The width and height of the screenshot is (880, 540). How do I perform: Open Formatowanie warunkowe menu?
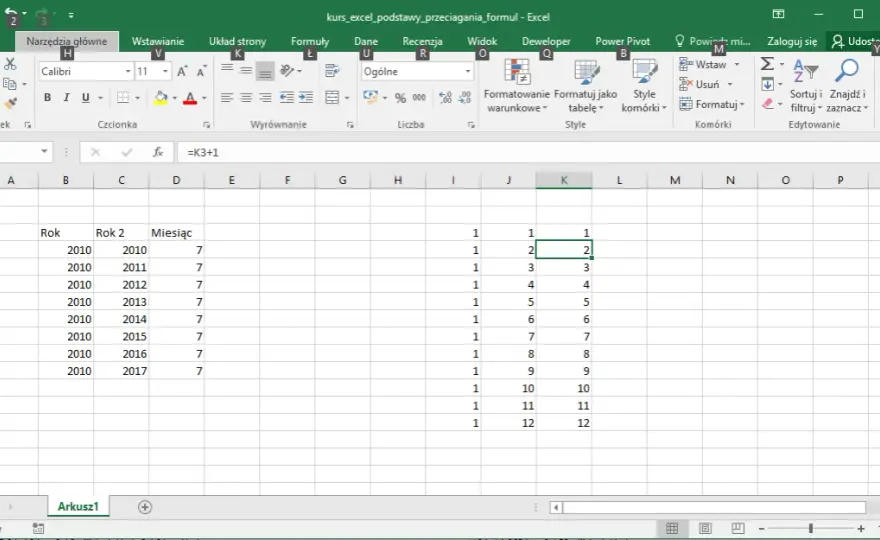[x=517, y=86]
